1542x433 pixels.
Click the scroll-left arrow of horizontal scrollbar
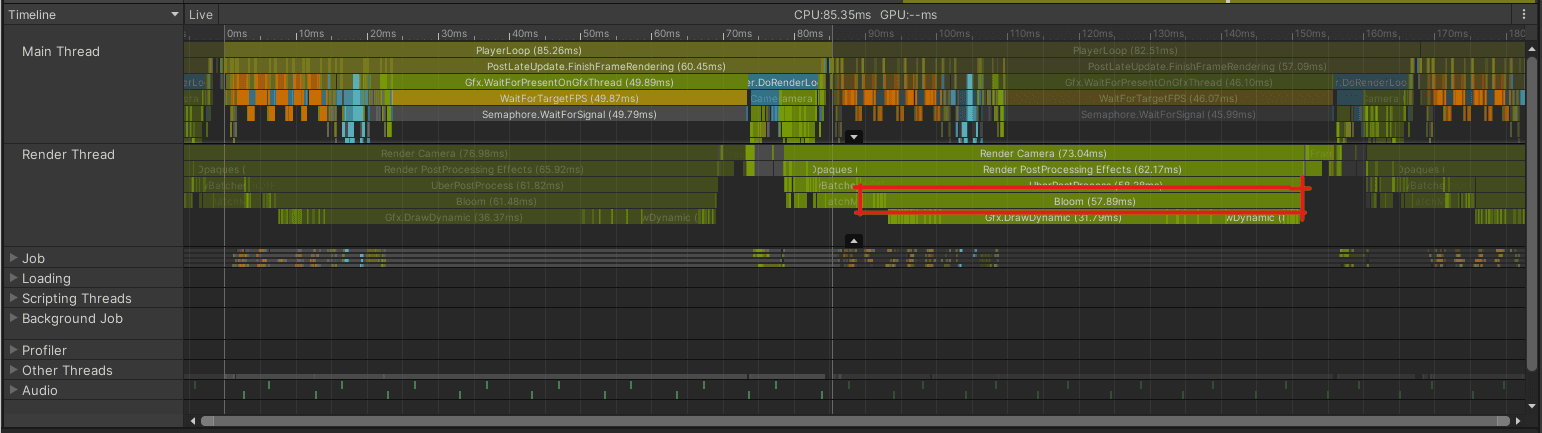coord(192,421)
